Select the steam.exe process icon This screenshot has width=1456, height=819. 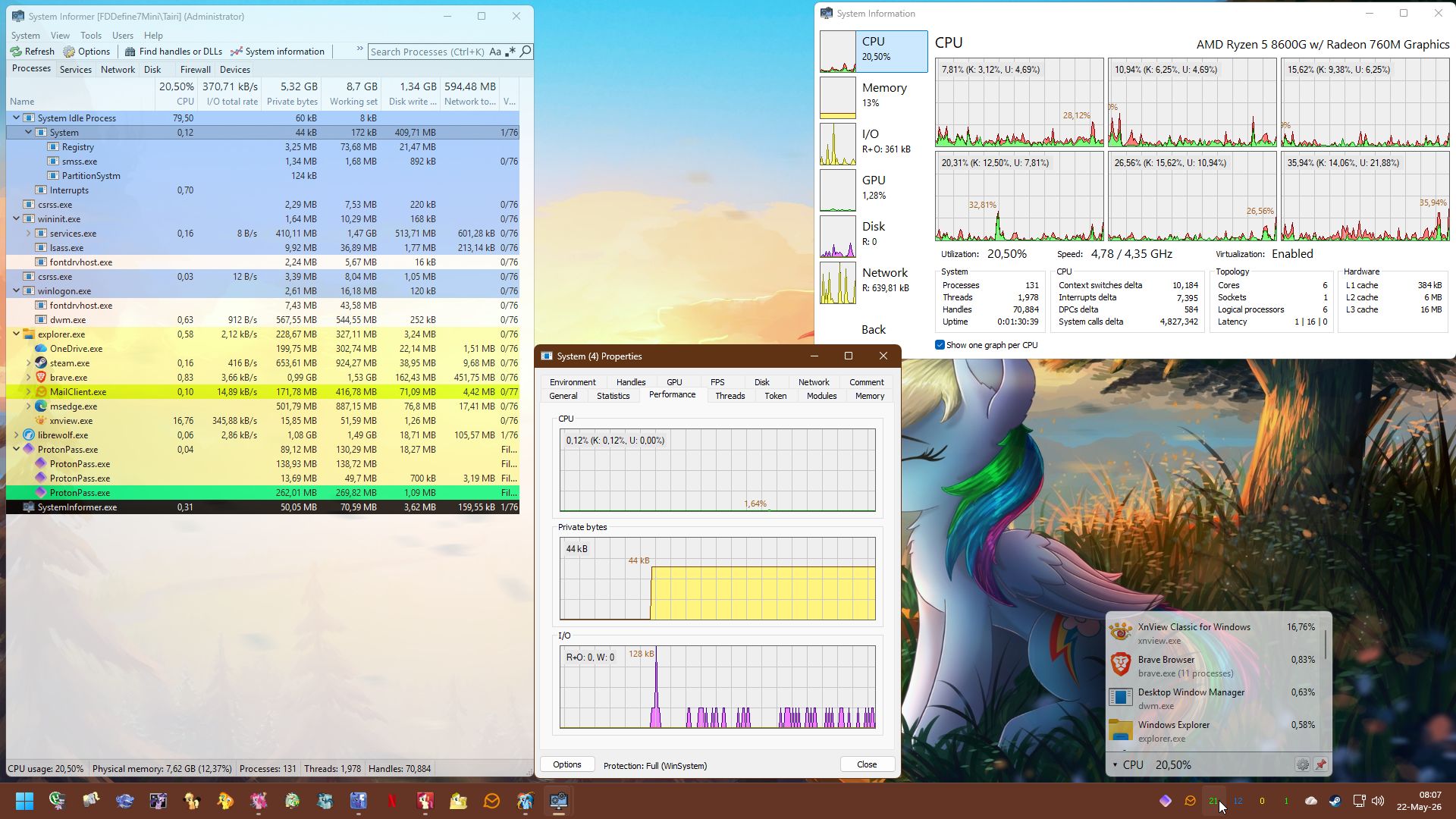41,363
